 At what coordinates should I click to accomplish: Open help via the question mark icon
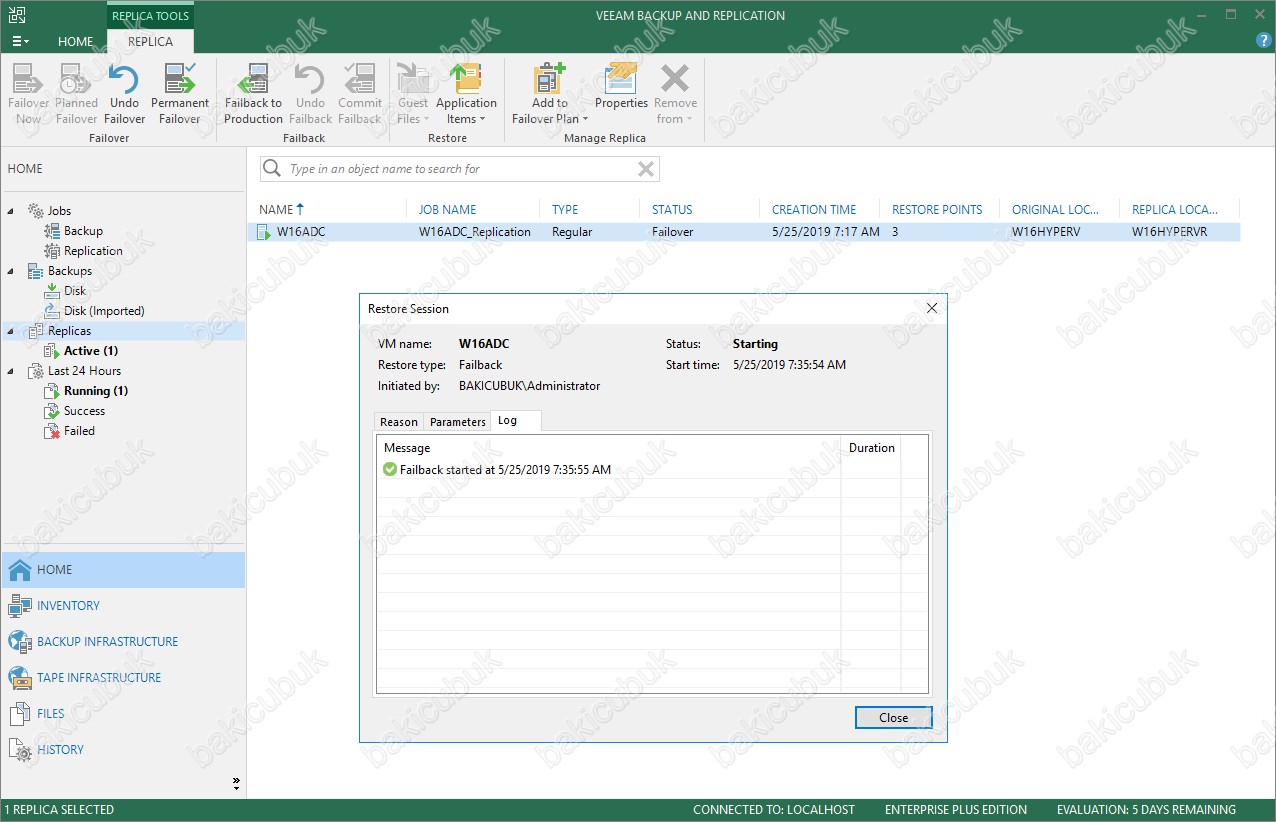pos(1263,41)
